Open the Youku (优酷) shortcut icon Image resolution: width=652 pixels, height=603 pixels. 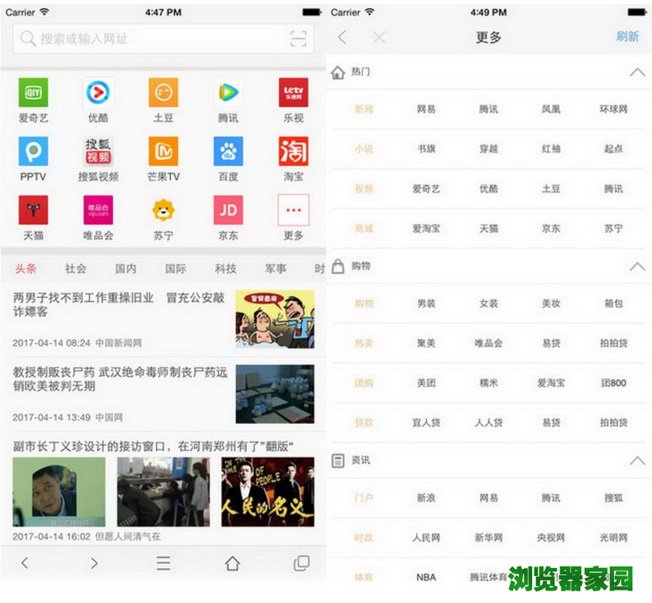point(98,93)
